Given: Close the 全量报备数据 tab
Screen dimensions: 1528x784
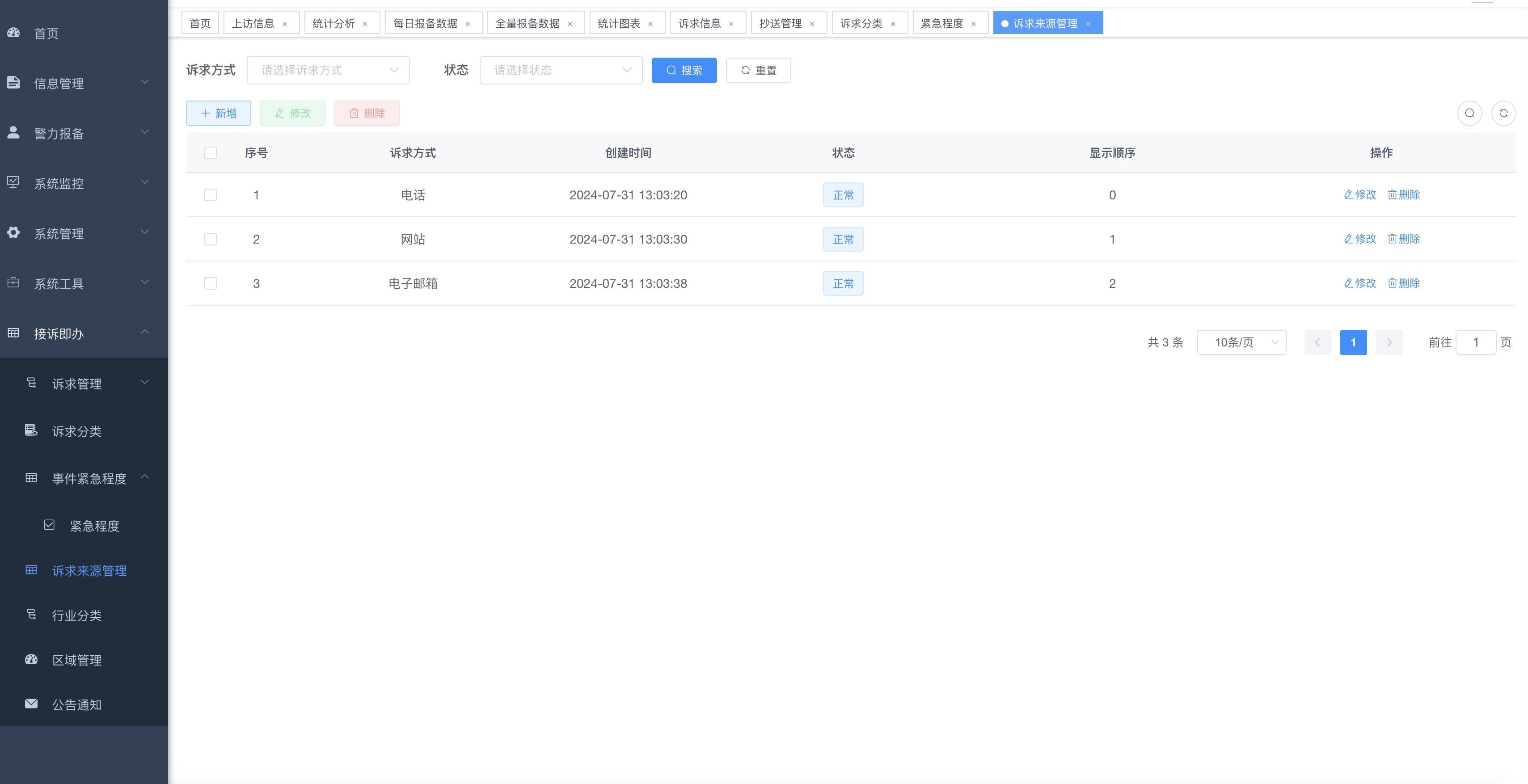Looking at the screenshot, I should click(570, 24).
